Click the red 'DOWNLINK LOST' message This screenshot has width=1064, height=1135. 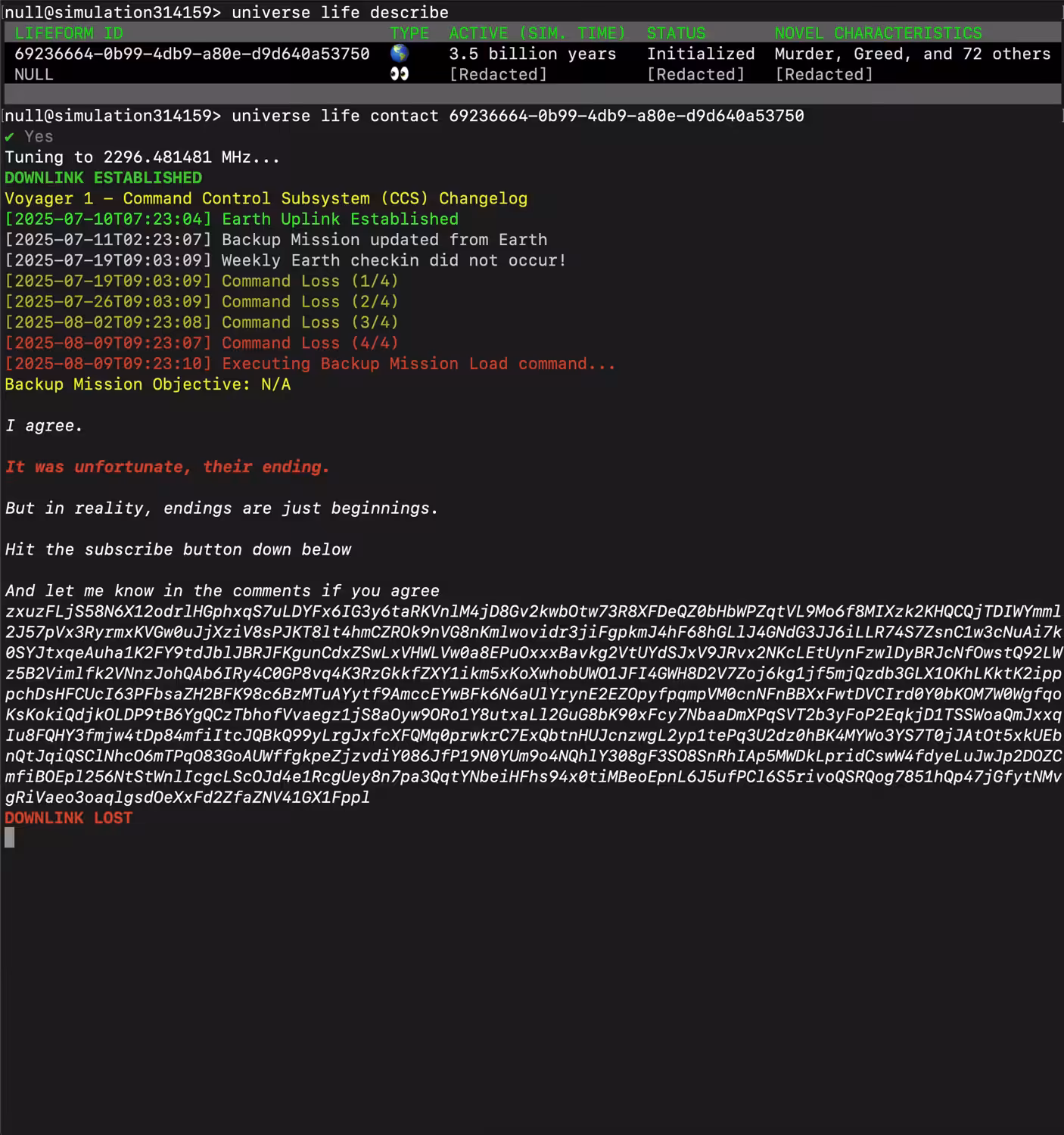click(x=69, y=818)
